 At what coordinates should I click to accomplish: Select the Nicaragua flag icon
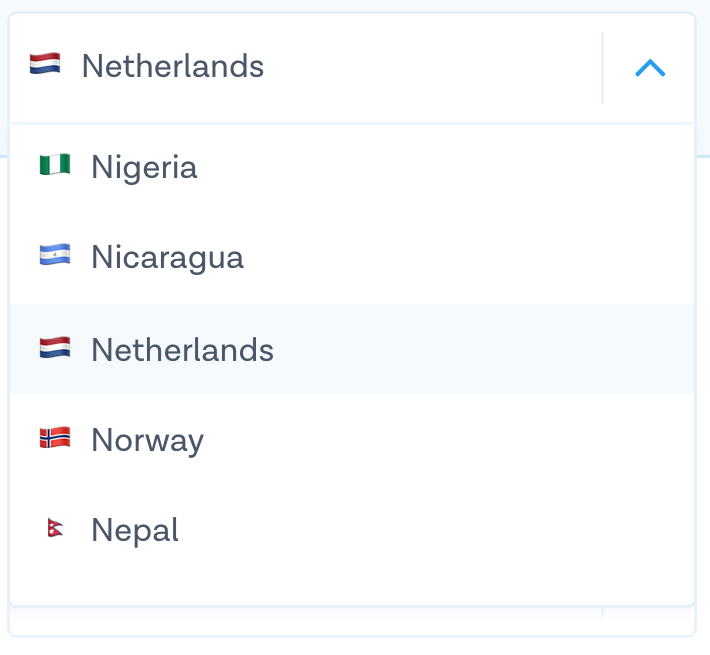pos(55,256)
